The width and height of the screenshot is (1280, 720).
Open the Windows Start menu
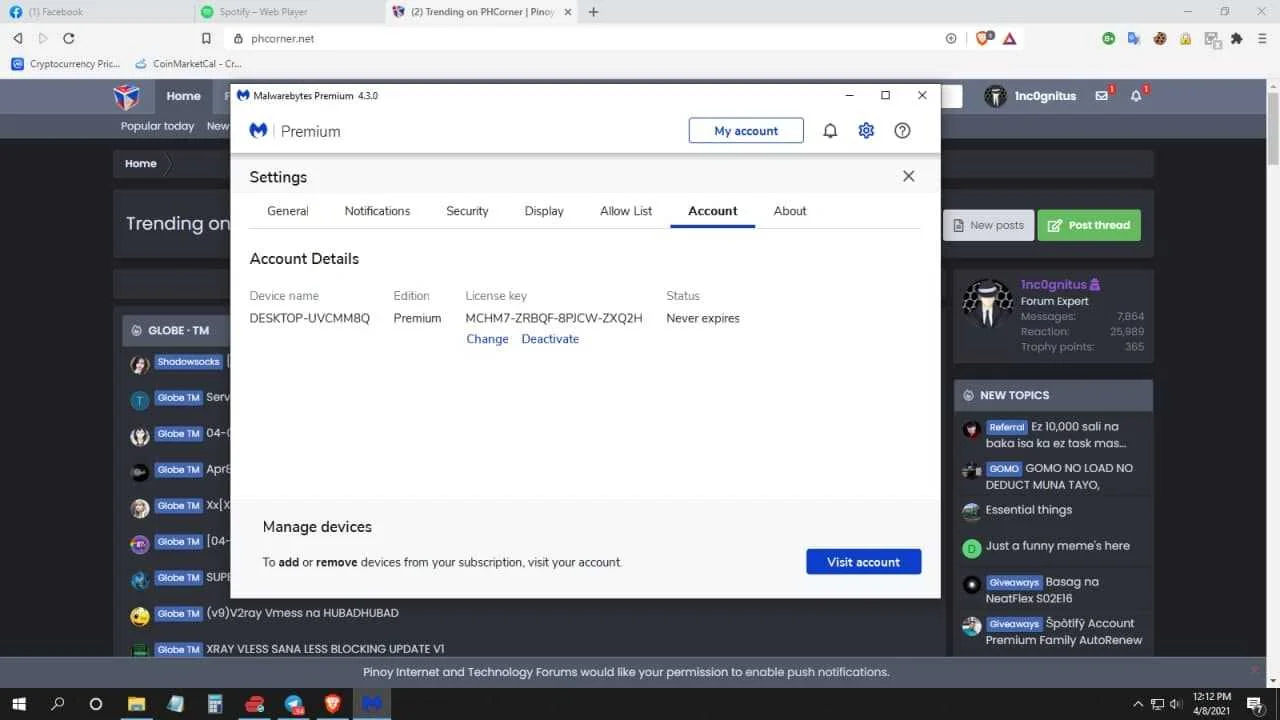pyautogui.click(x=18, y=704)
